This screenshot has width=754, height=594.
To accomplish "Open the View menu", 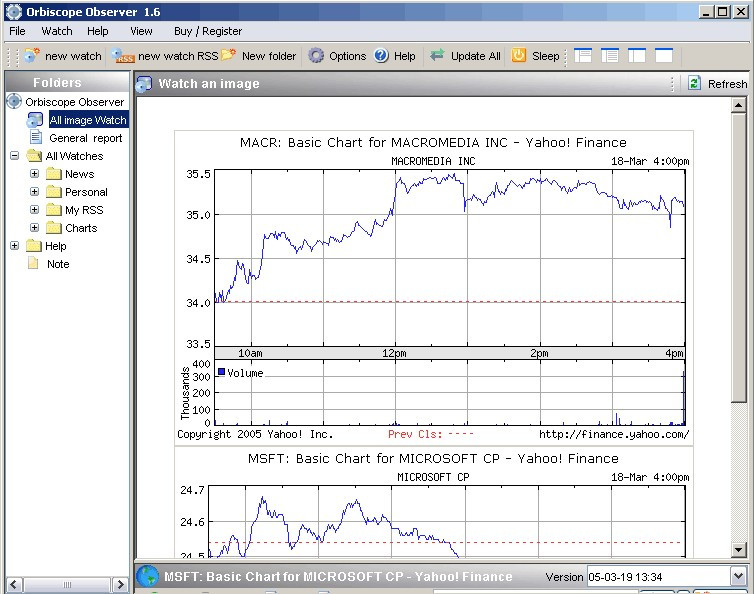I will 141,31.
